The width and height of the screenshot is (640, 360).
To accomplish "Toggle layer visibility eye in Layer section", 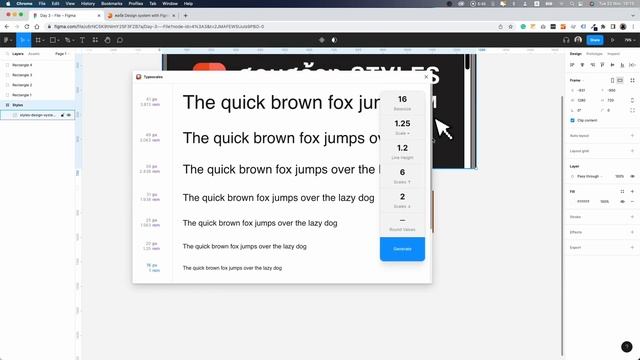I will click(633, 176).
